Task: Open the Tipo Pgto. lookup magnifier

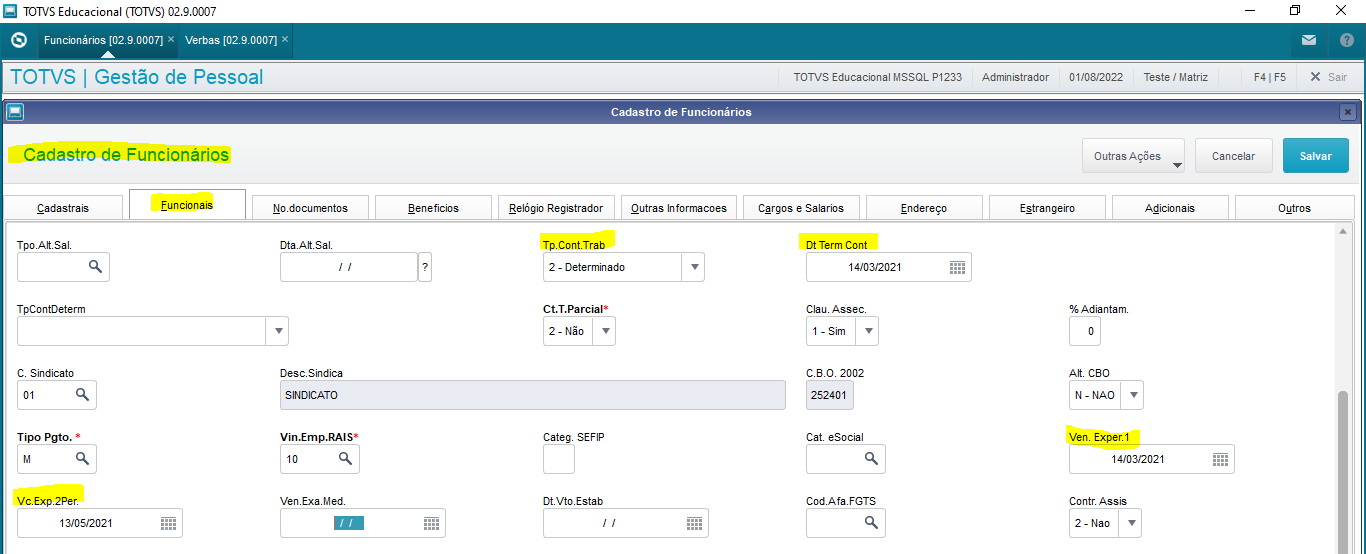Action: click(x=83, y=459)
